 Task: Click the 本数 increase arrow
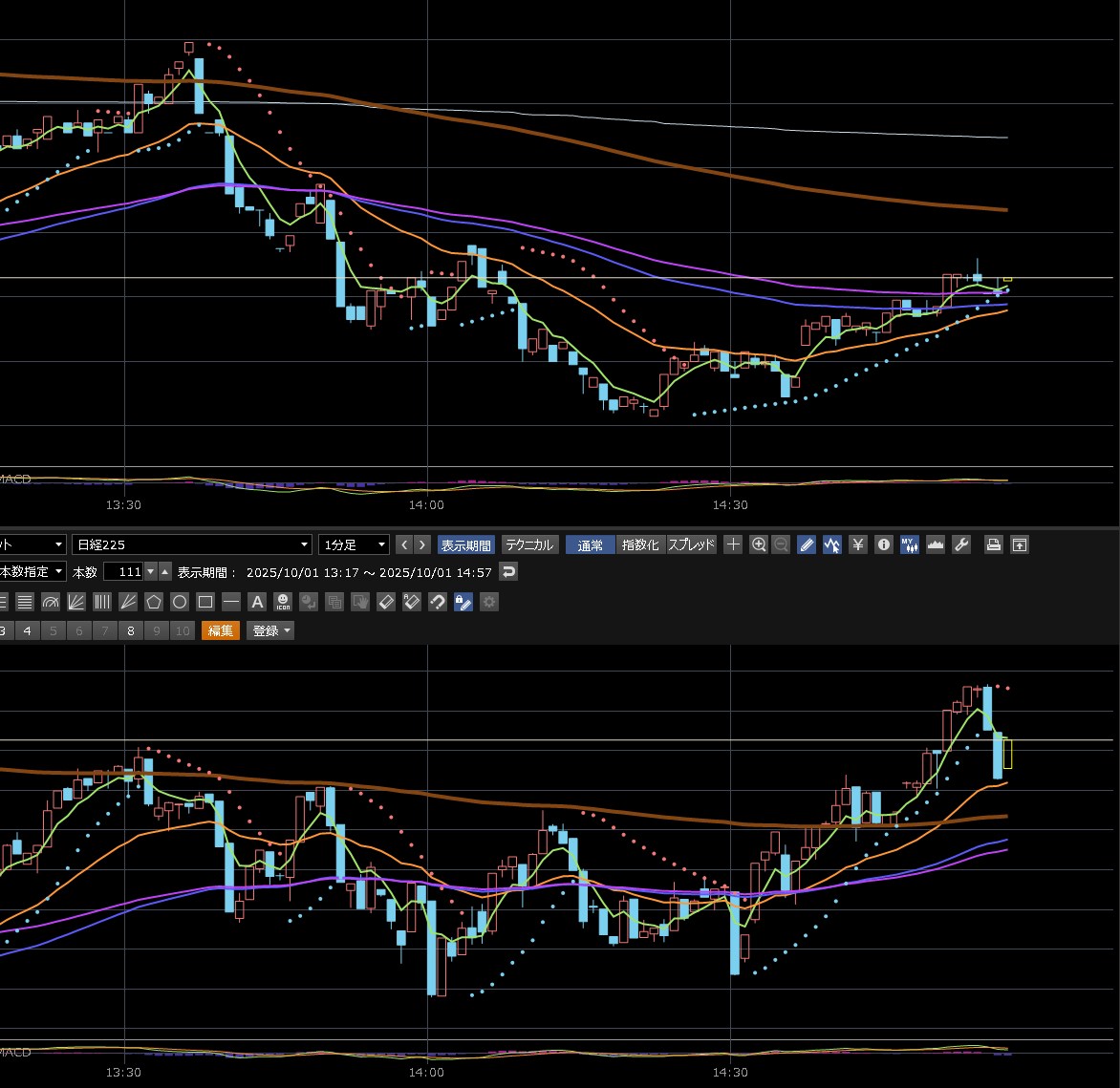point(165,572)
